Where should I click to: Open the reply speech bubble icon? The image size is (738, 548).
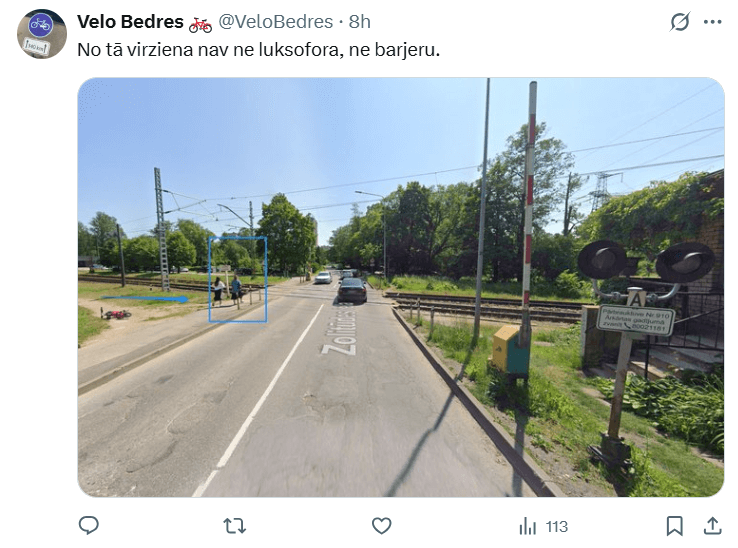pos(88,525)
